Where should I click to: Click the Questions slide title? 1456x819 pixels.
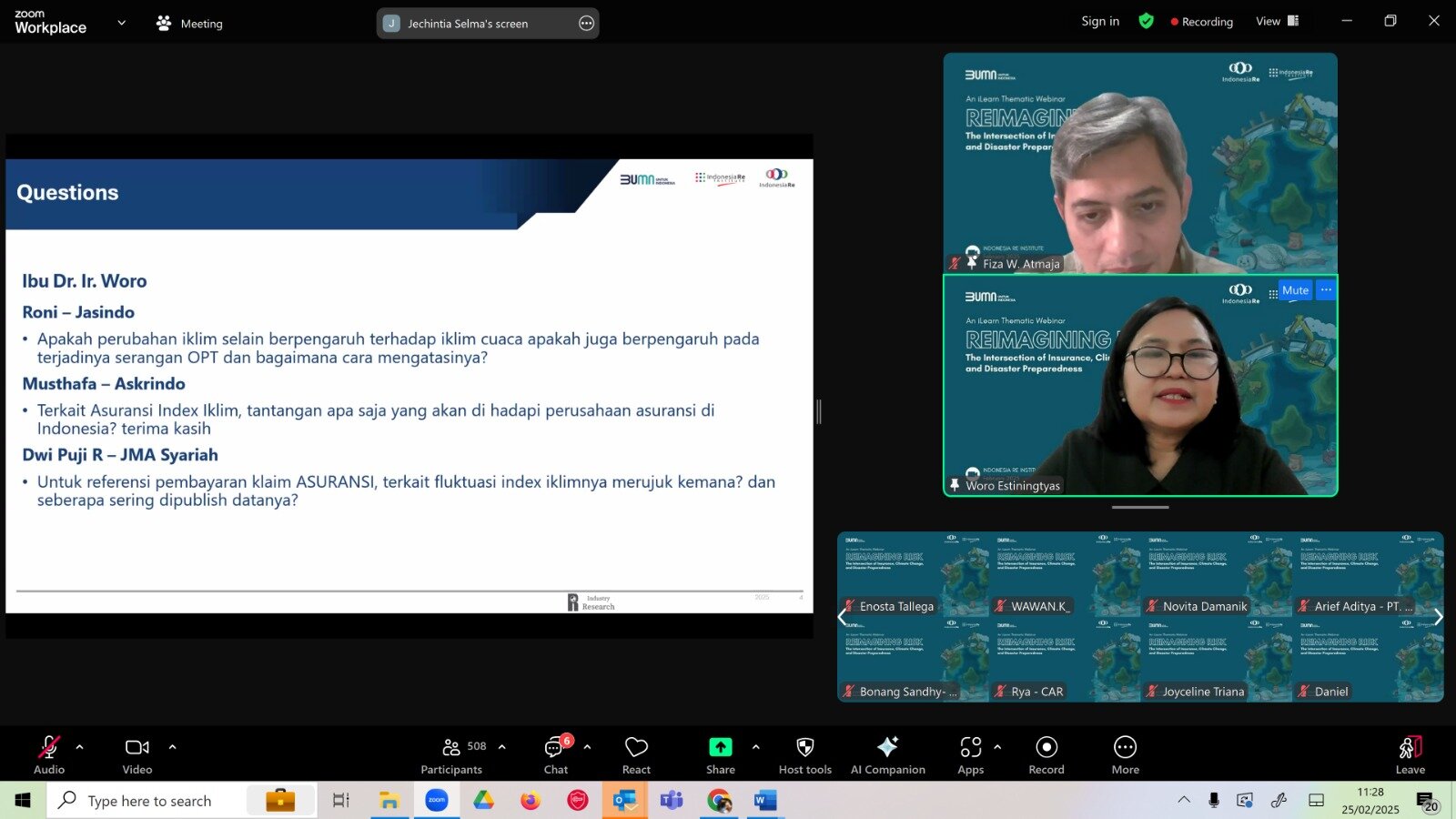pyautogui.click(x=67, y=192)
